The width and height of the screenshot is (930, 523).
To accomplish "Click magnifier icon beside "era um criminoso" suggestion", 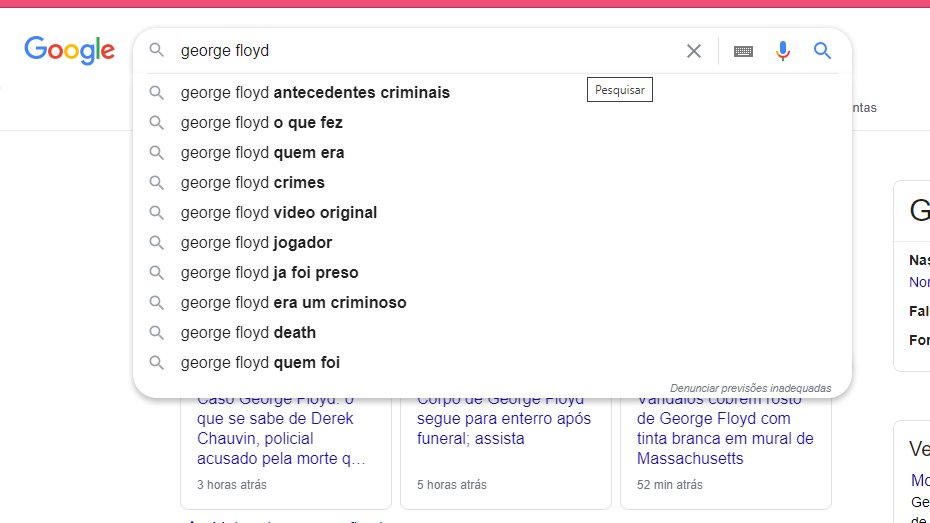I will tap(157, 302).
